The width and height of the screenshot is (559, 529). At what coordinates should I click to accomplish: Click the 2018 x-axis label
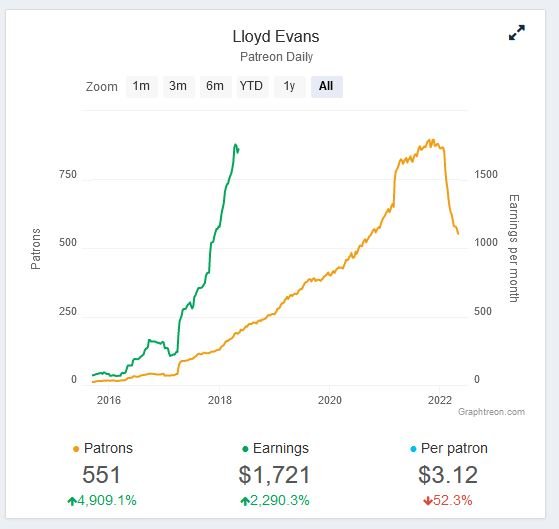pyautogui.click(x=220, y=400)
